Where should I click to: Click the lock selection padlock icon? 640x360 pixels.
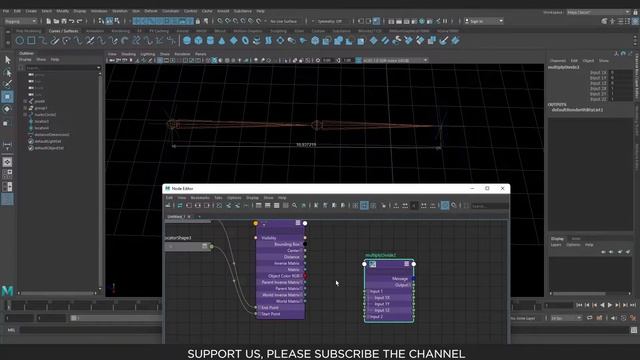(x=198, y=21)
